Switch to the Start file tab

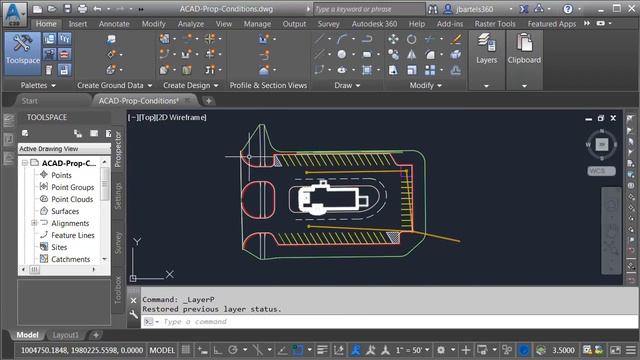(x=30, y=101)
